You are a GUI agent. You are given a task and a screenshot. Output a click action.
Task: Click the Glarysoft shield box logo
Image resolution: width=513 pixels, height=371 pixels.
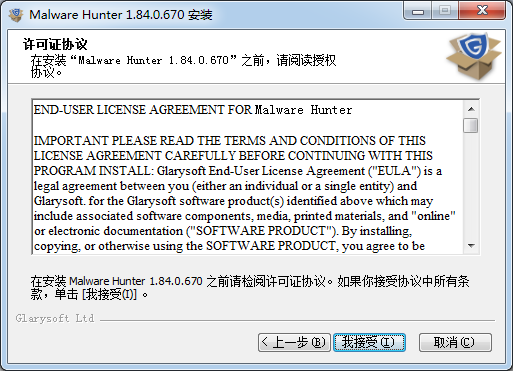point(474,56)
